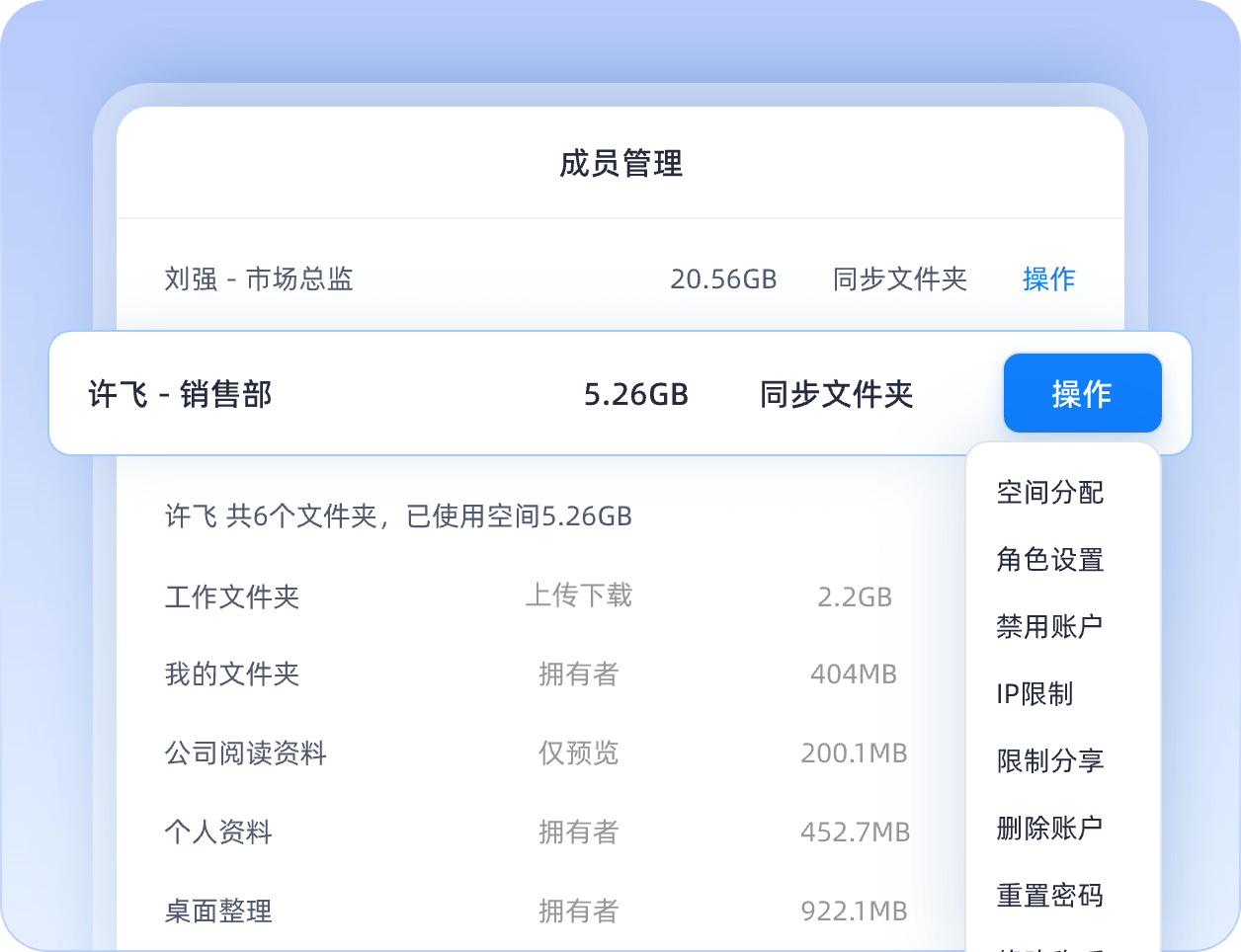Click the 刘强 - 市场总监 member row
The width and height of the screenshot is (1241, 952).
[259, 279]
